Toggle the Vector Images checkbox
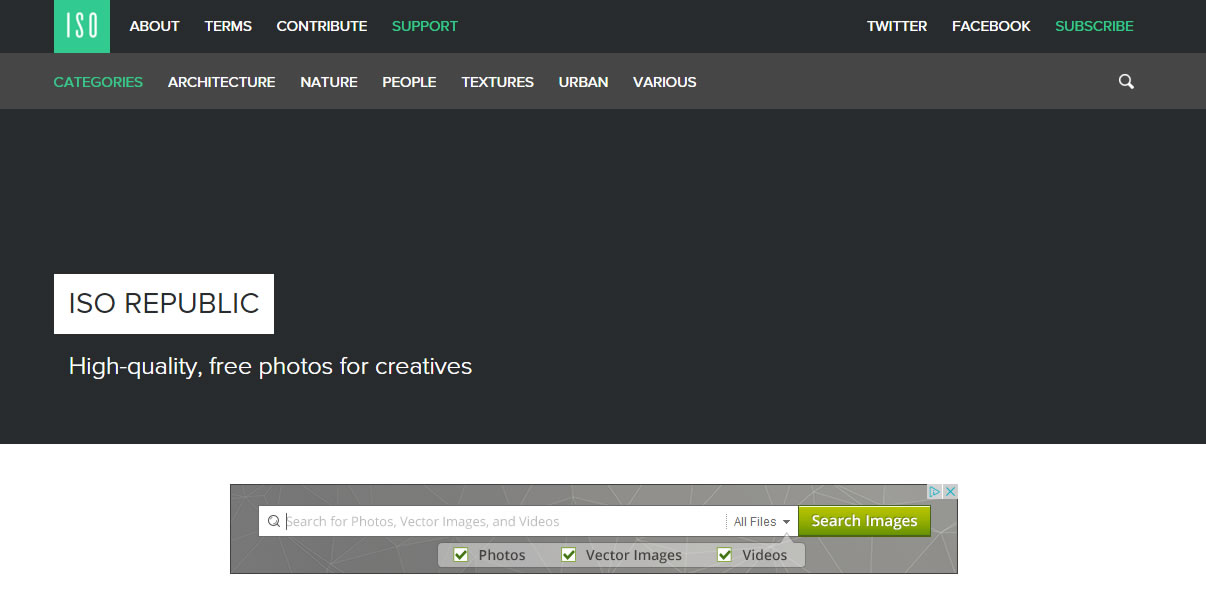Screen dimensions: 1206x594 [569, 555]
